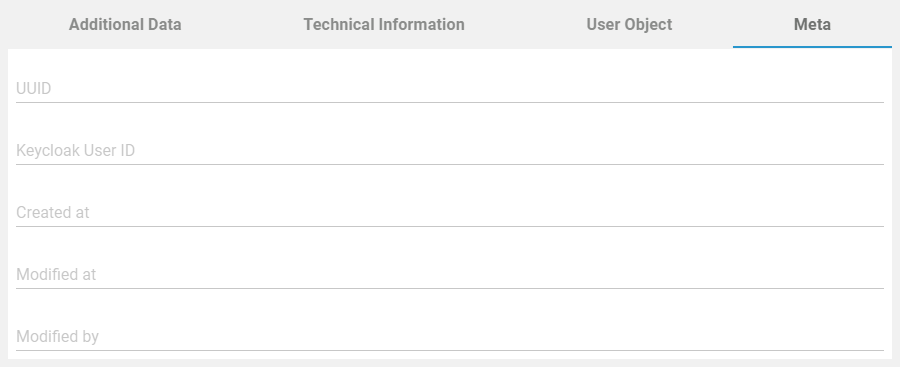Screen dimensions: 900x367
Task: Place cursor in the UUID text box
Action: (x=450, y=88)
